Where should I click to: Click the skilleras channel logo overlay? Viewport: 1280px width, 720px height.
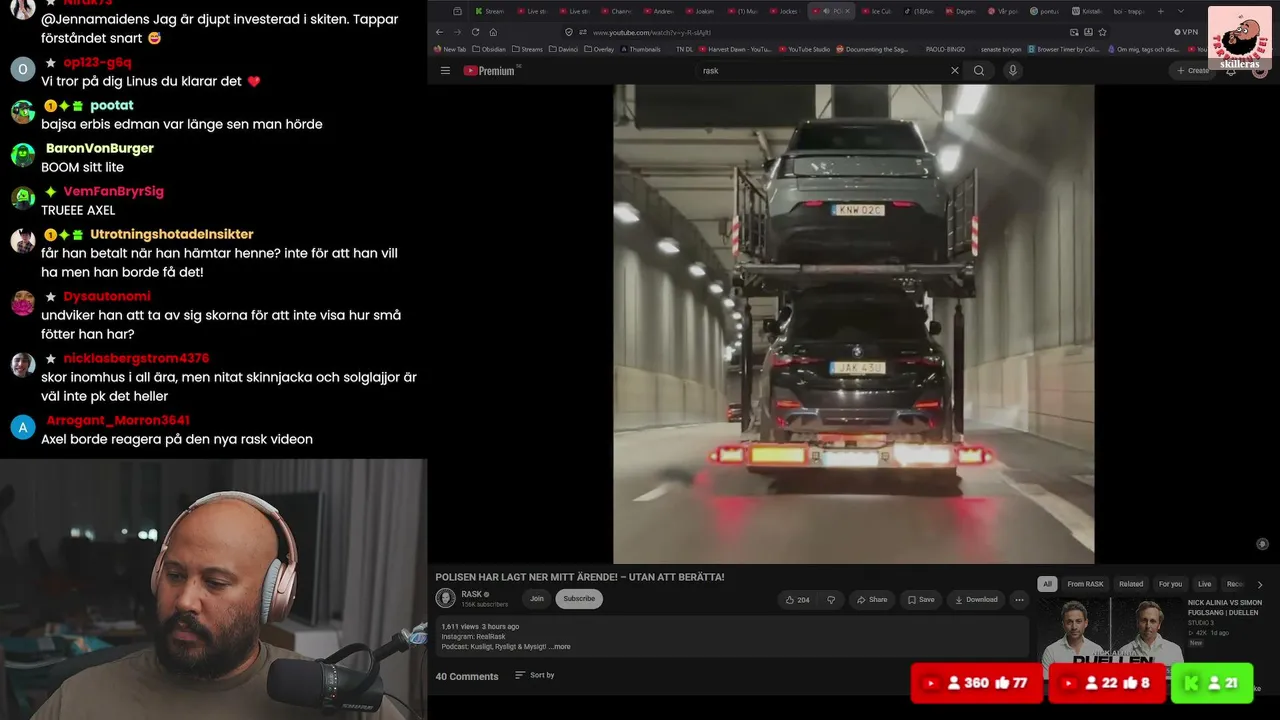click(x=1240, y=38)
